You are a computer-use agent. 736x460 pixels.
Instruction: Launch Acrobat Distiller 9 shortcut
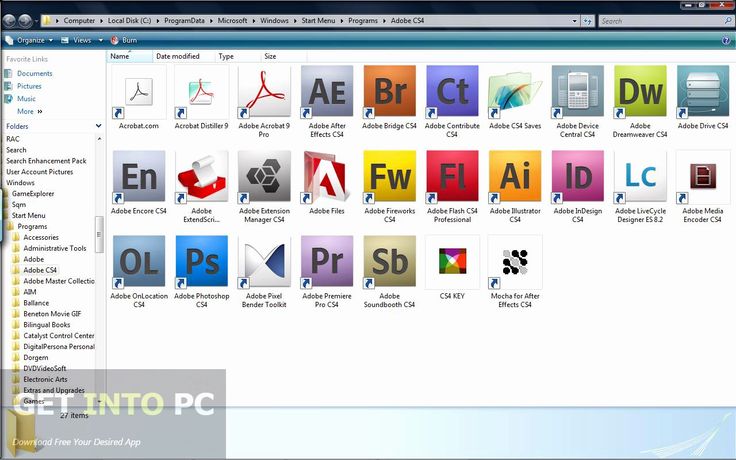coord(201,92)
